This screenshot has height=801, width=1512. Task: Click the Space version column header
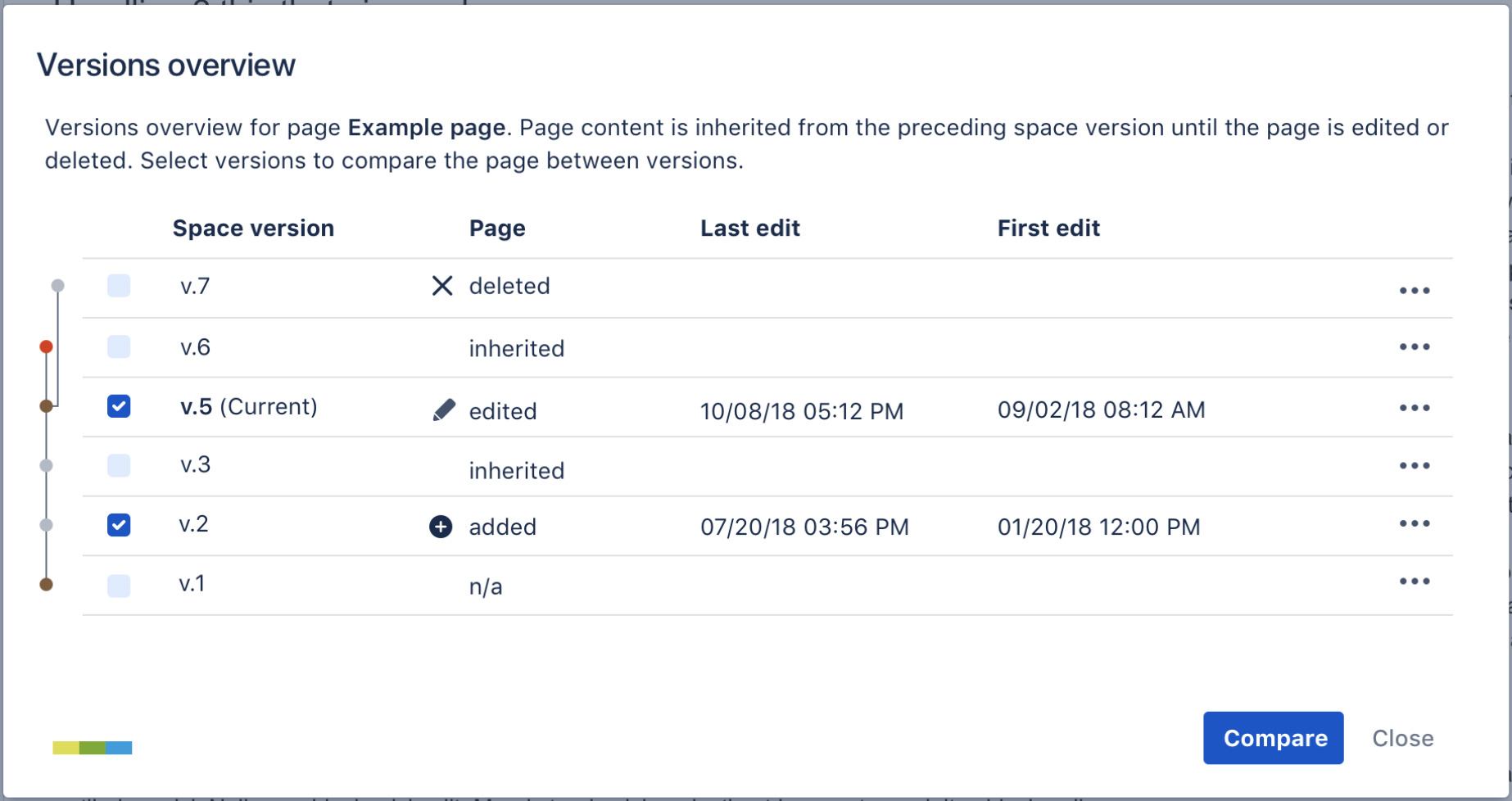pos(253,229)
